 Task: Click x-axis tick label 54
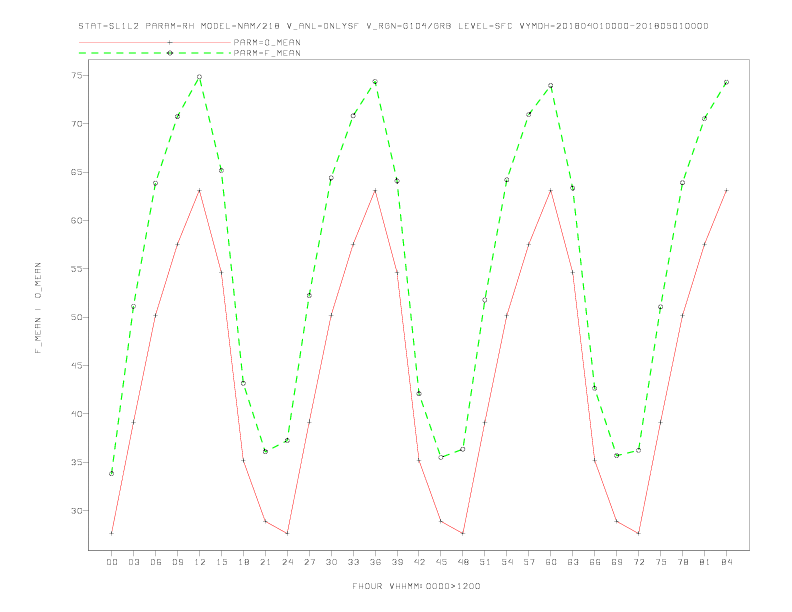click(507, 562)
